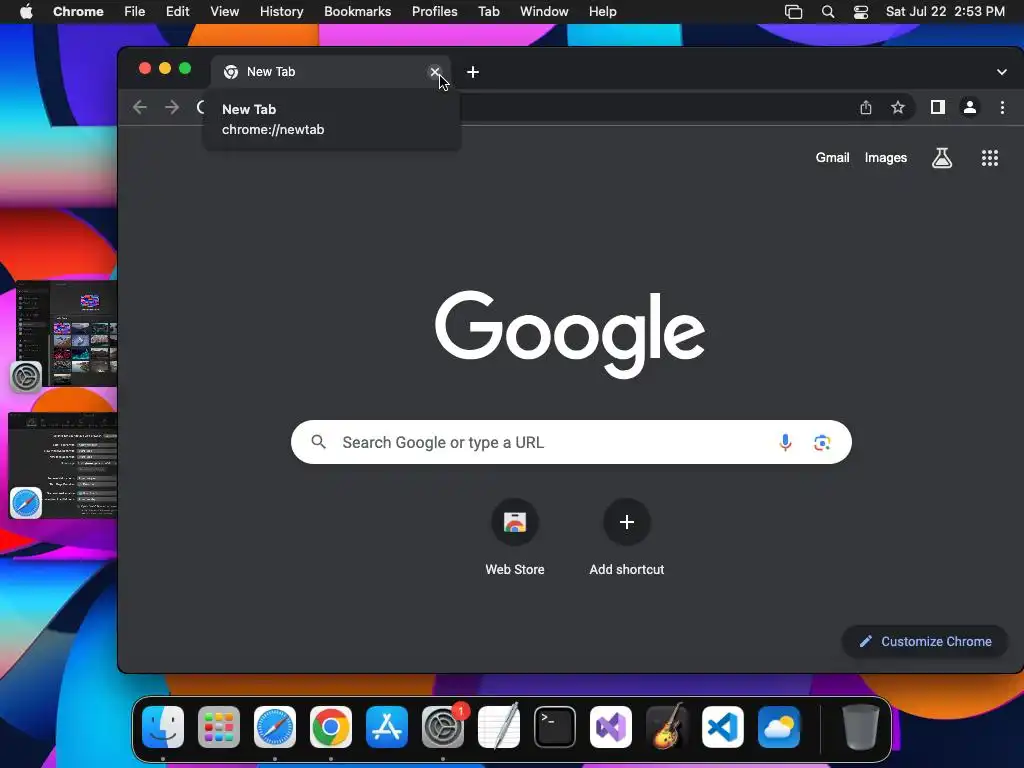The height and width of the screenshot is (768, 1024).
Task: Open Weather app from the Dock
Action: click(779, 727)
